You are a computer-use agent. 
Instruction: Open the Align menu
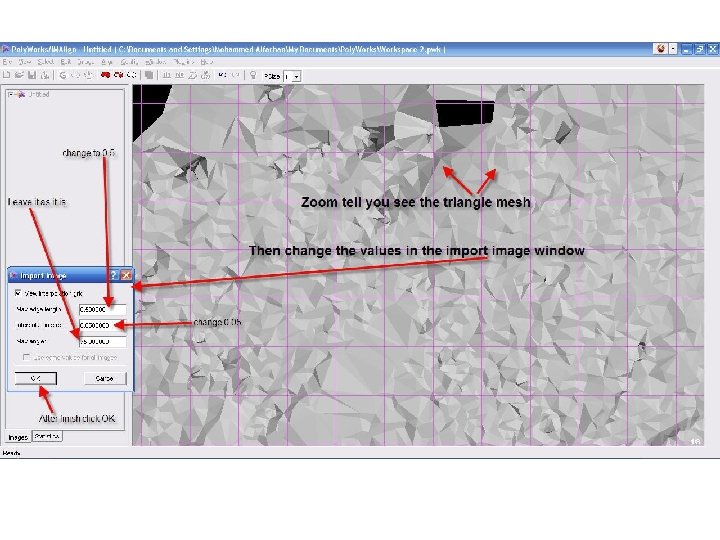coord(107,62)
